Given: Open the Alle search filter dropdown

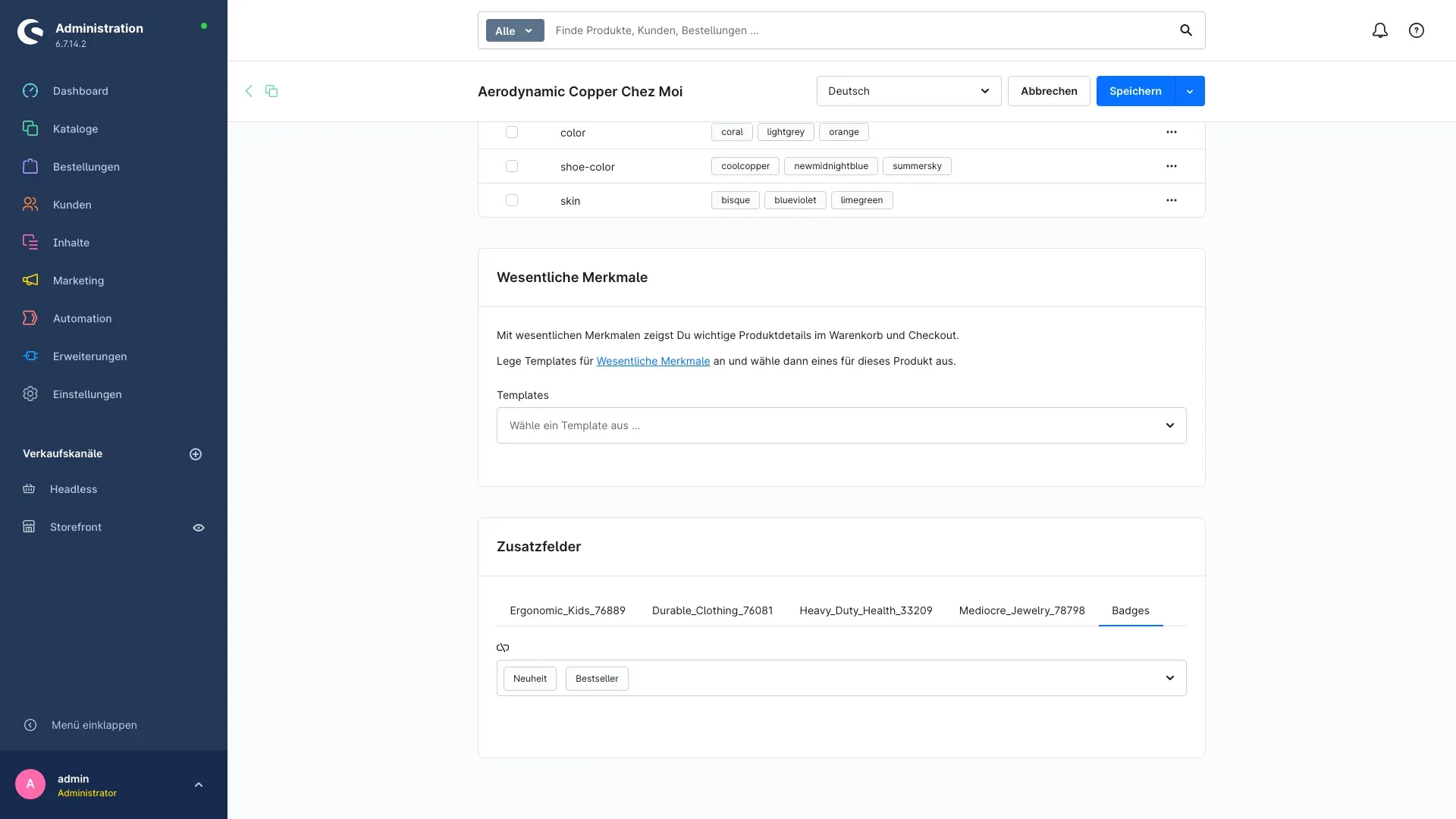Looking at the screenshot, I should tap(515, 30).
